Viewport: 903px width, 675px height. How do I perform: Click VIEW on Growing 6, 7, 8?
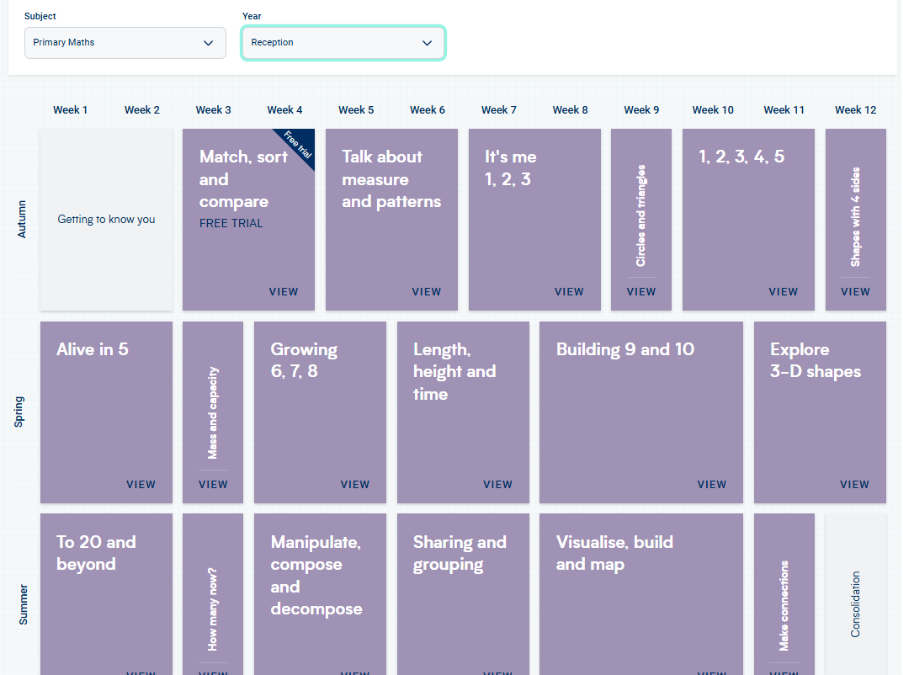pyautogui.click(x=355, y=484)
